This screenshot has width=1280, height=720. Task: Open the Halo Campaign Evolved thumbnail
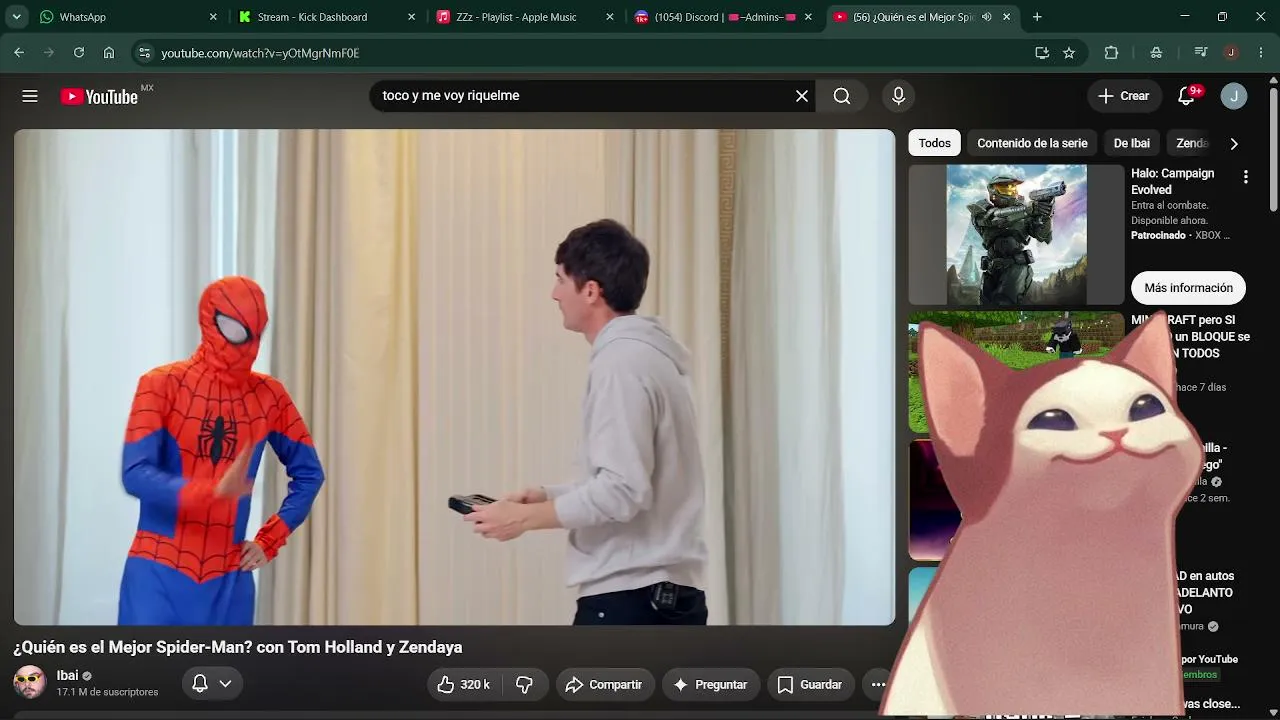[1016, 234]
